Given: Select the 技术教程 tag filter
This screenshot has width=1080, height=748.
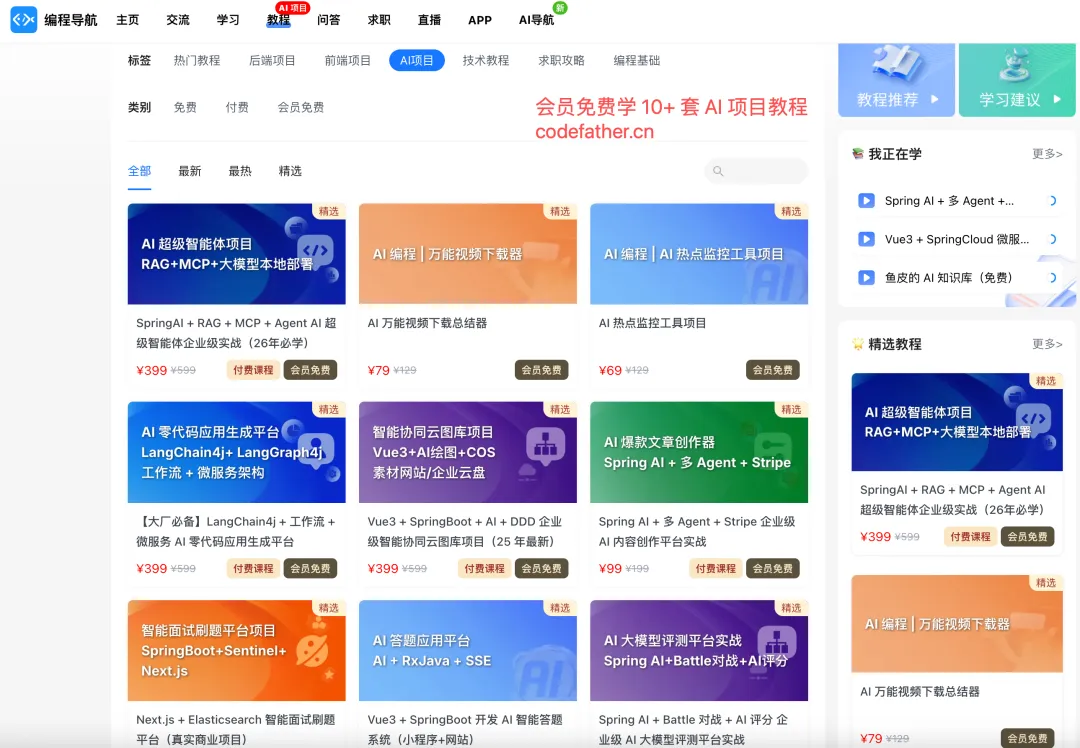Looking at the screenshot, I should 486,61.
